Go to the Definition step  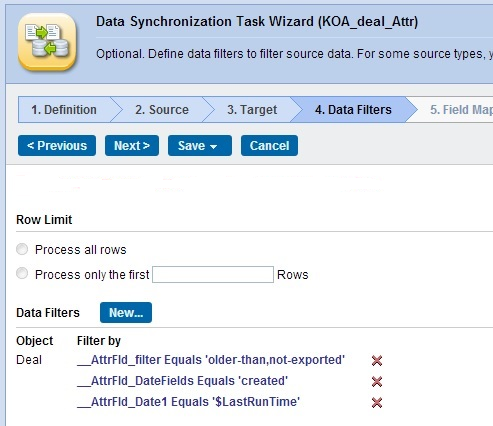click(x=64, y=110)
